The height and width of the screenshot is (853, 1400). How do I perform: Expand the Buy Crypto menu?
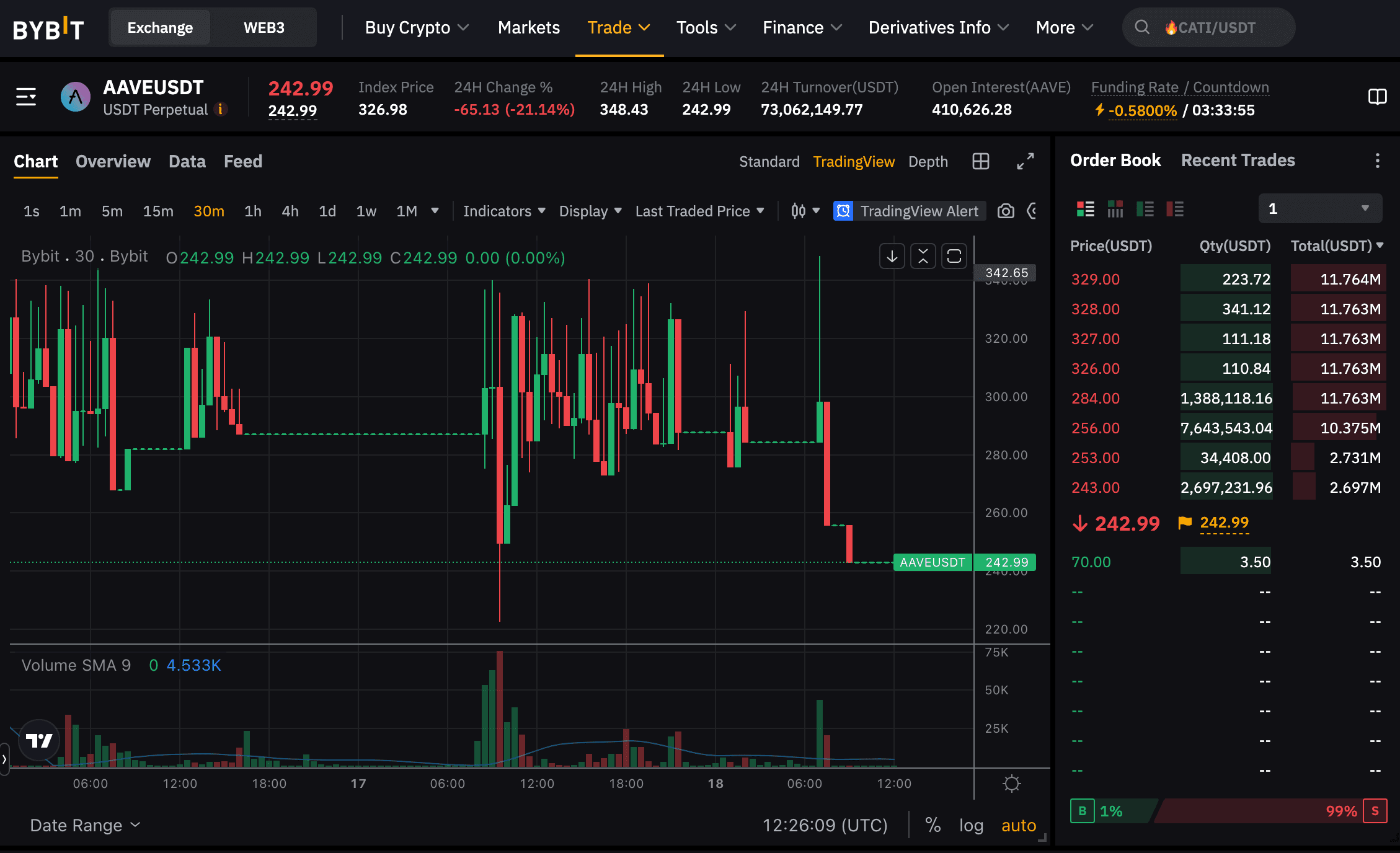[x=417, y=27]
